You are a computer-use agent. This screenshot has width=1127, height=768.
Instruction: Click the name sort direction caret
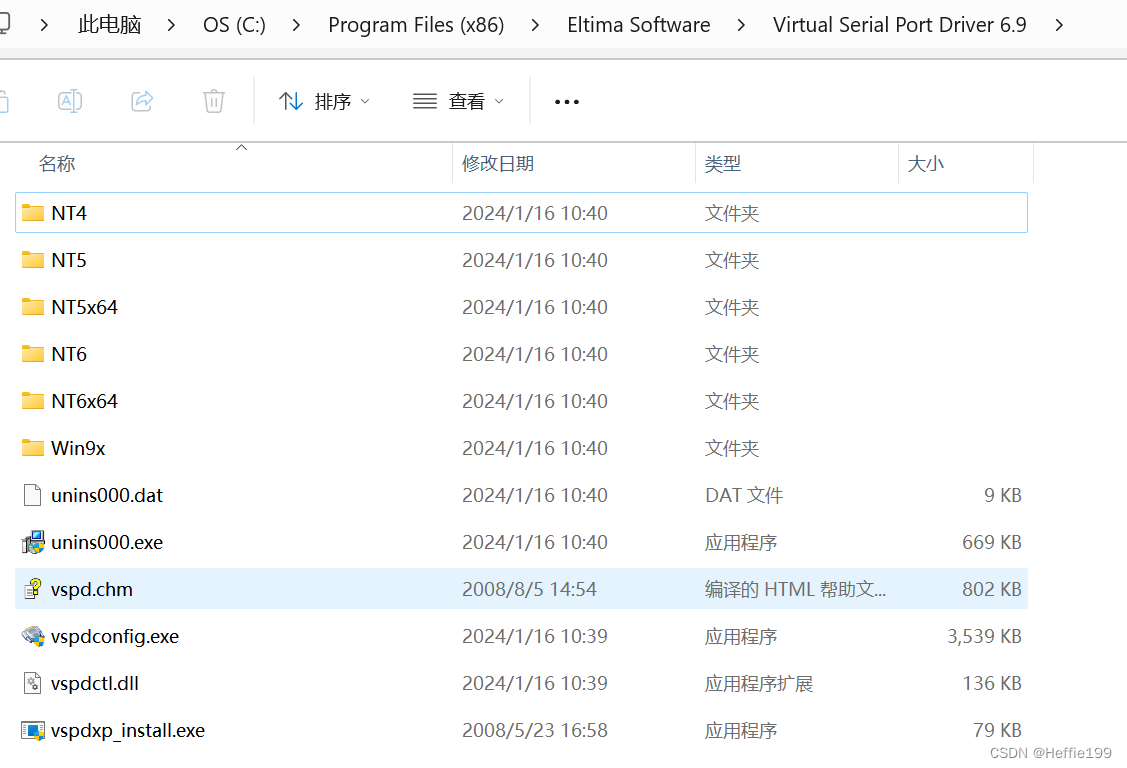[240, 146]
